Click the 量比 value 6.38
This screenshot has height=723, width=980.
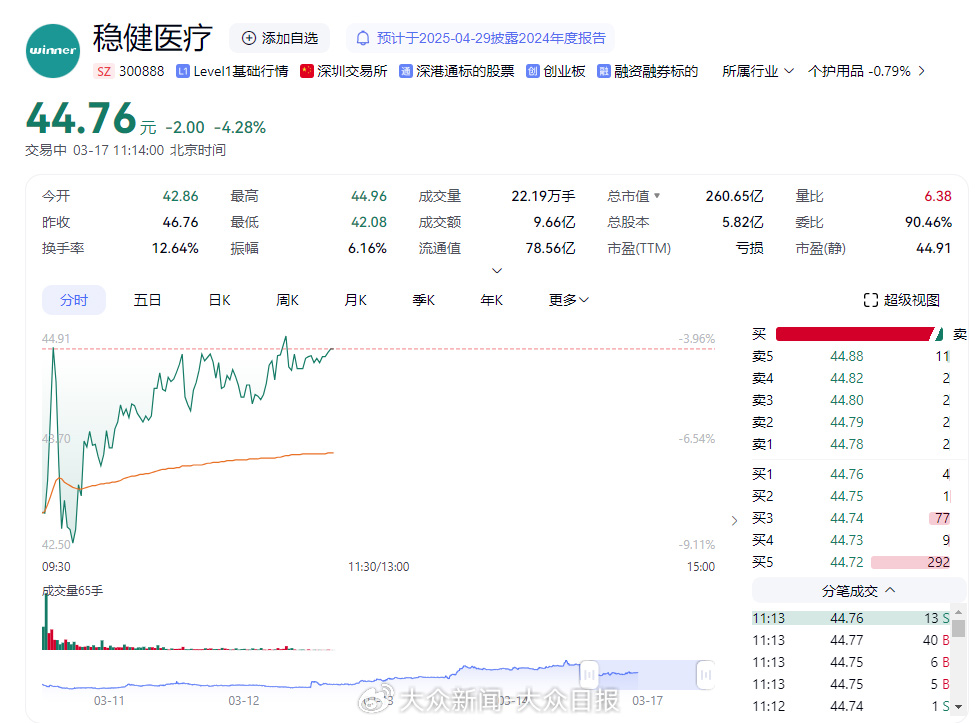938,196
